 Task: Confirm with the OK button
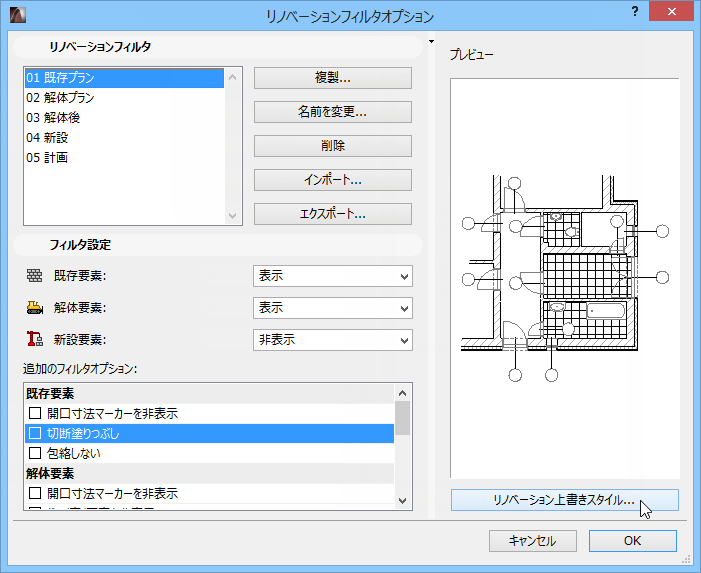point(633,541)
